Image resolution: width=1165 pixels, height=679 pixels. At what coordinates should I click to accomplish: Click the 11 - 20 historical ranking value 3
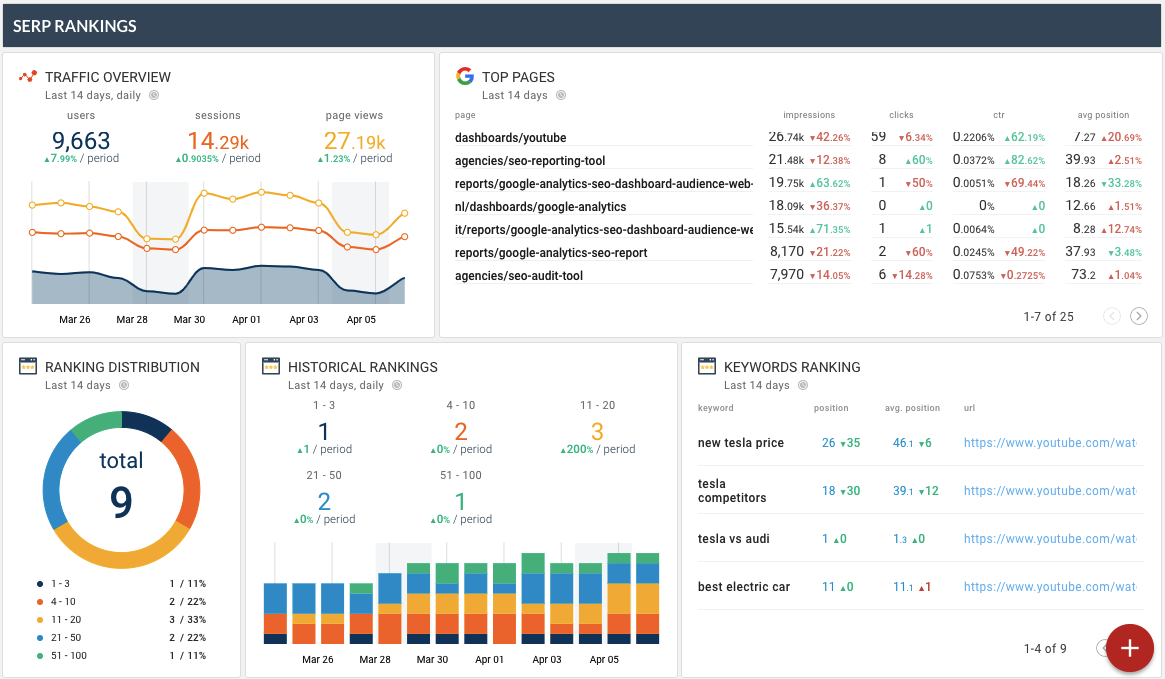pos(597,432)
